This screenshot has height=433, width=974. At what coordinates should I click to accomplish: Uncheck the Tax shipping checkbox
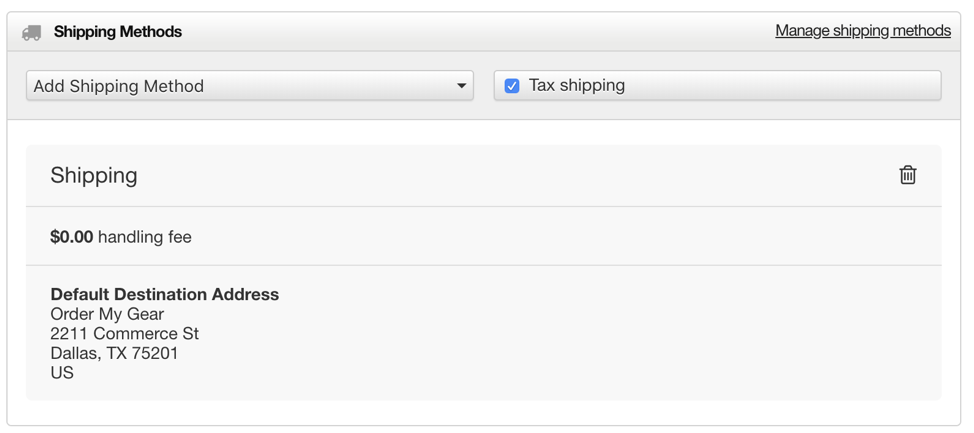pyautogui.click(x=512, y=86)
